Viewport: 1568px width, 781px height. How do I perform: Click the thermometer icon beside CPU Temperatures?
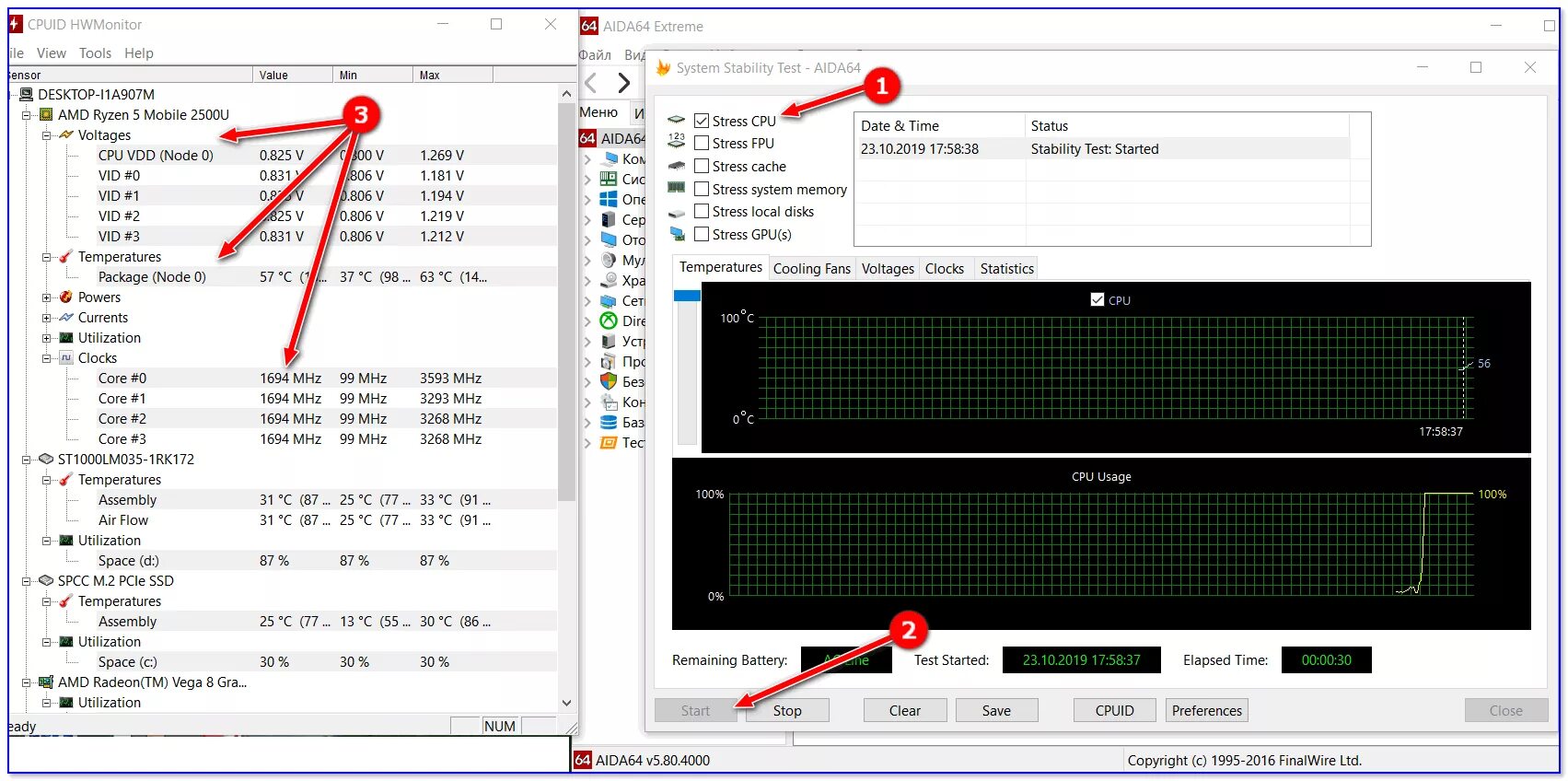[x=66, y=257]
